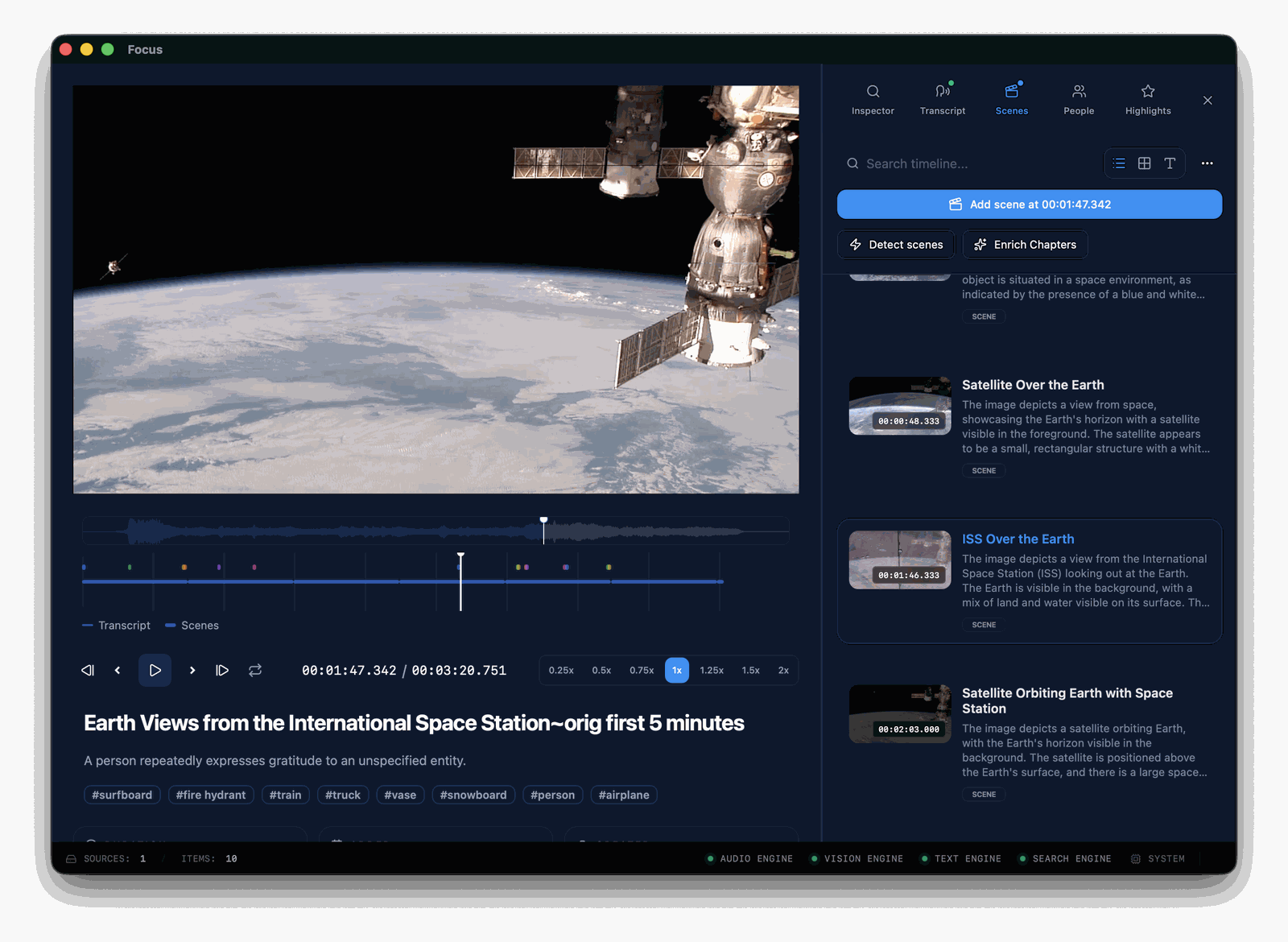
Task: Click the VISION ENGINE status indicator
Action: (x=857, y=859)
